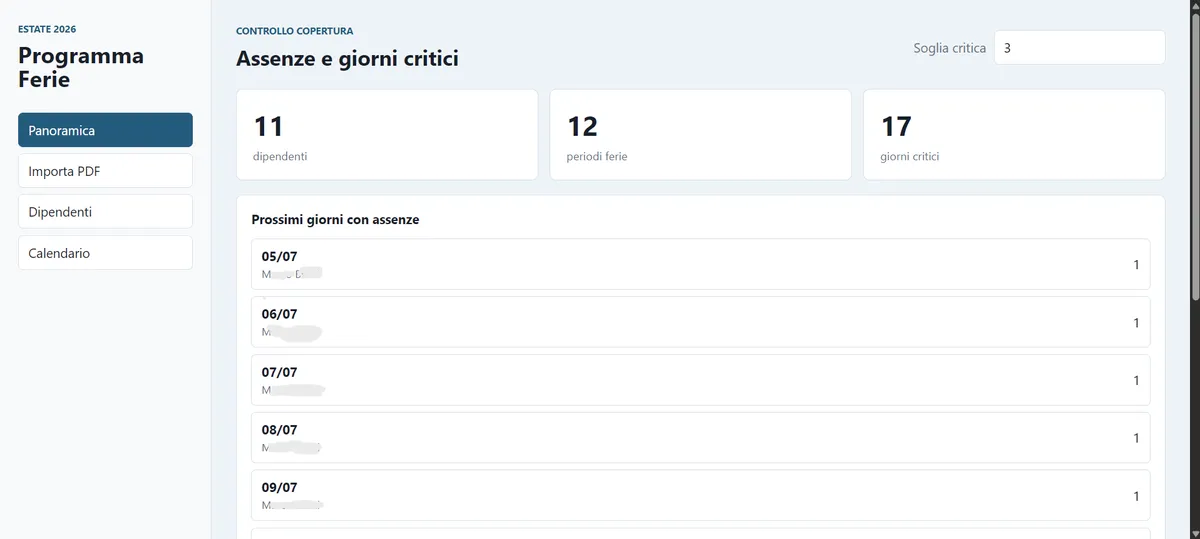The height and width of the screenshot is (539, 1200).
Task: Open the 08/07 absence row
Action: point(700,438)
